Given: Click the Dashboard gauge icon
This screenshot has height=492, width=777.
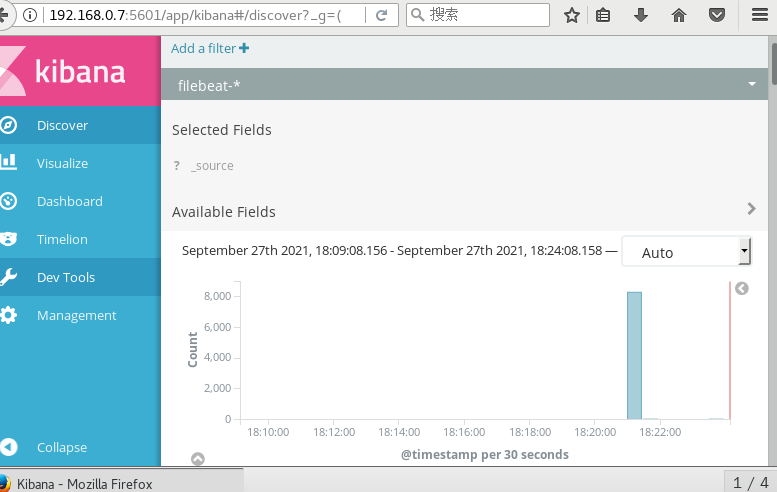Looking at the screenshot, I should (x=8, y=201).
